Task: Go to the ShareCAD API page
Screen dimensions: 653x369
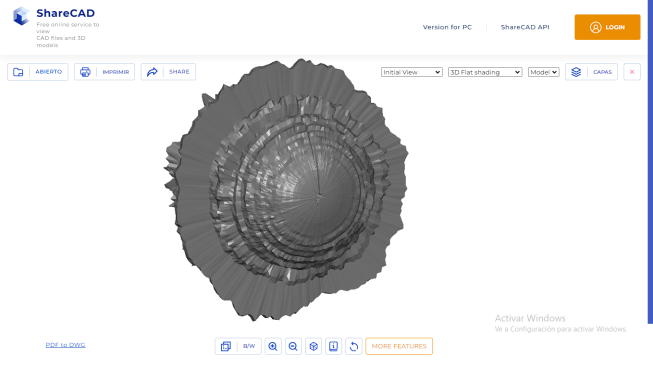Action: [x=525, y=27]
